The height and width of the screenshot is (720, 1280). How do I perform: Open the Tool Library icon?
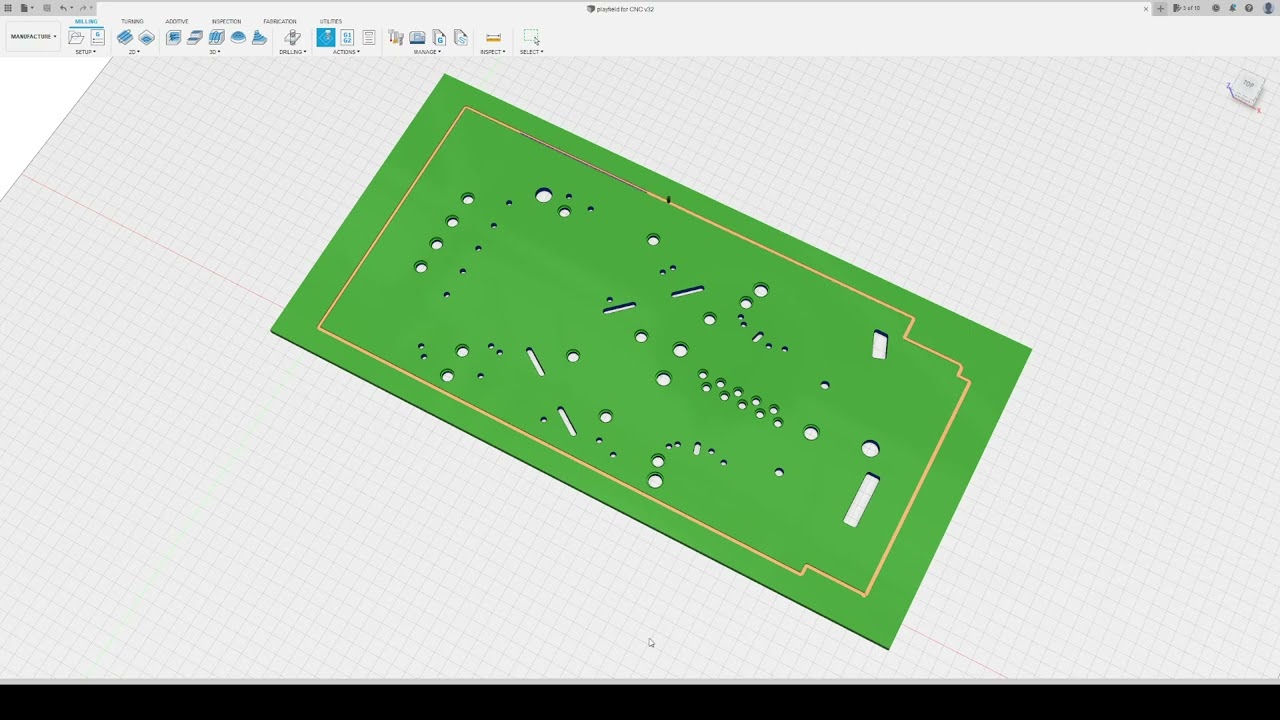tap(396, 38)
